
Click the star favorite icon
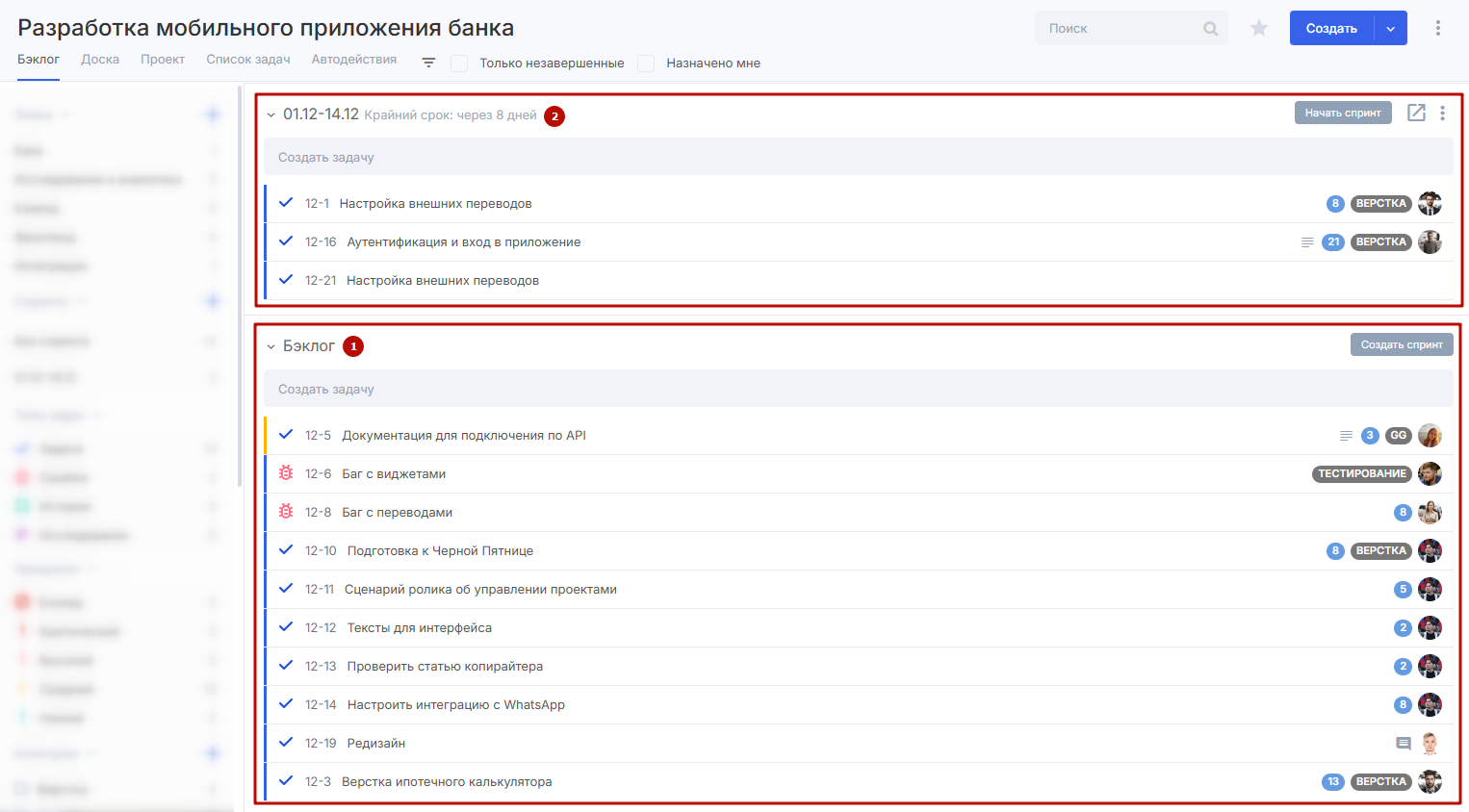pos(1258,29)
